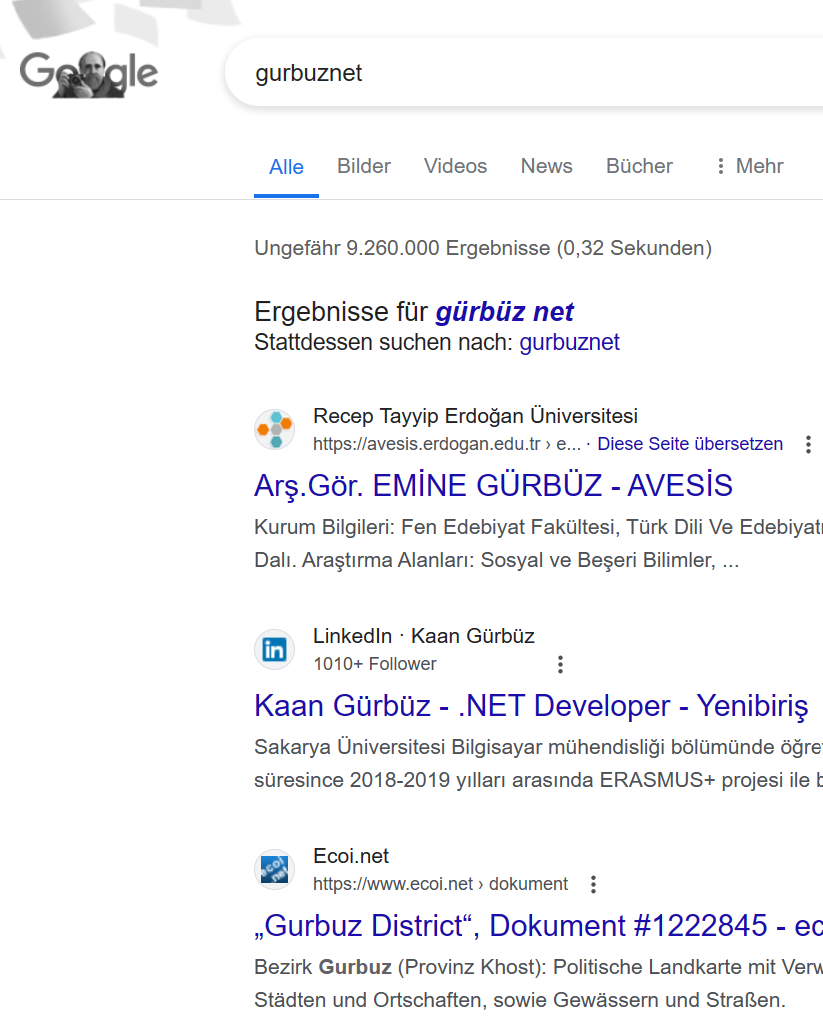Click the Recep Tayyip Erdoğan Üniversitesi site name
Screen dimensions: 823x1021
pyautogui.click(x=475, y=416)
